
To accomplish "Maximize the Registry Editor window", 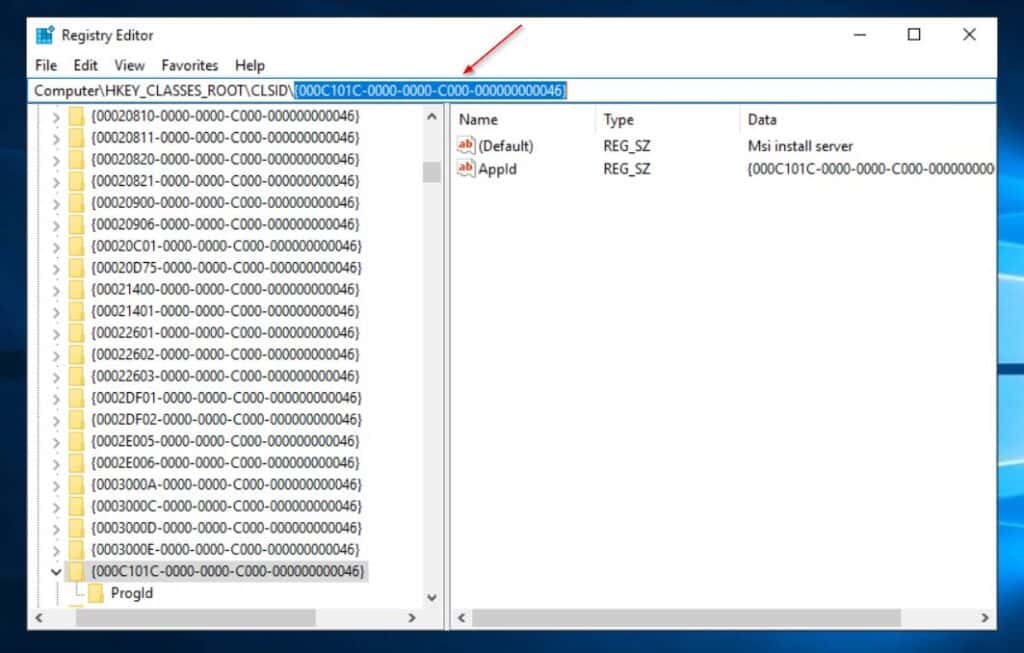I will pos(914,35).
